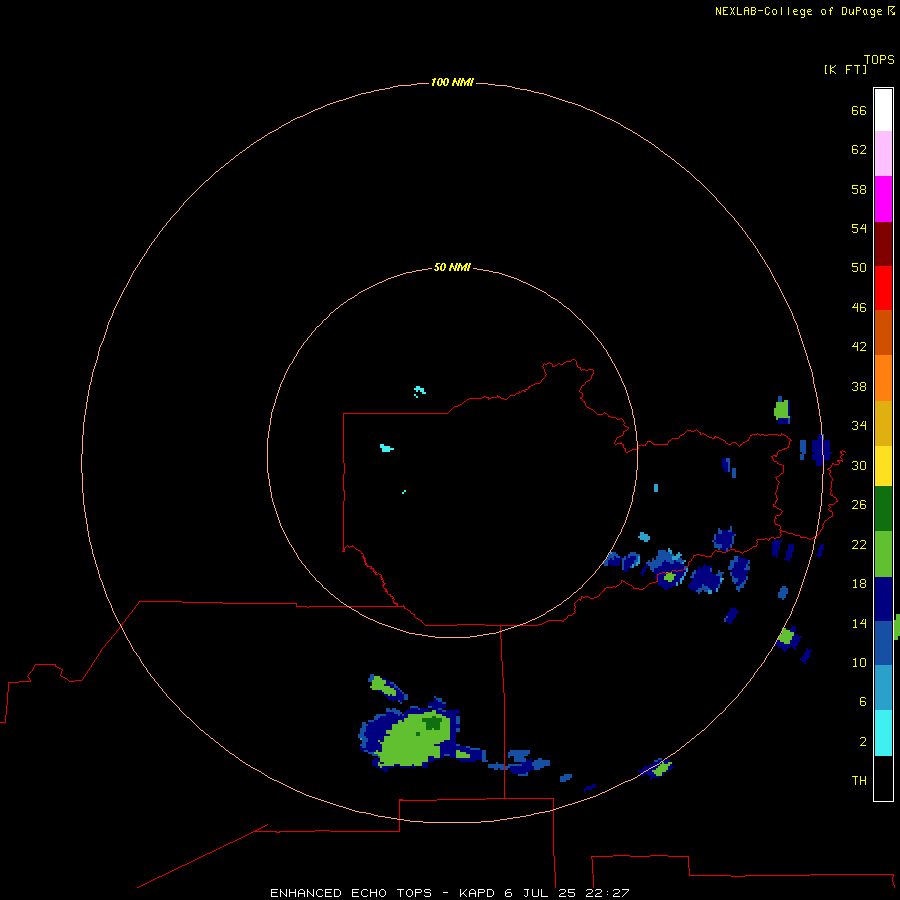The image size is (900, 900).
Task: Click the bright orange legend swatch
Action: coord(883,377)
